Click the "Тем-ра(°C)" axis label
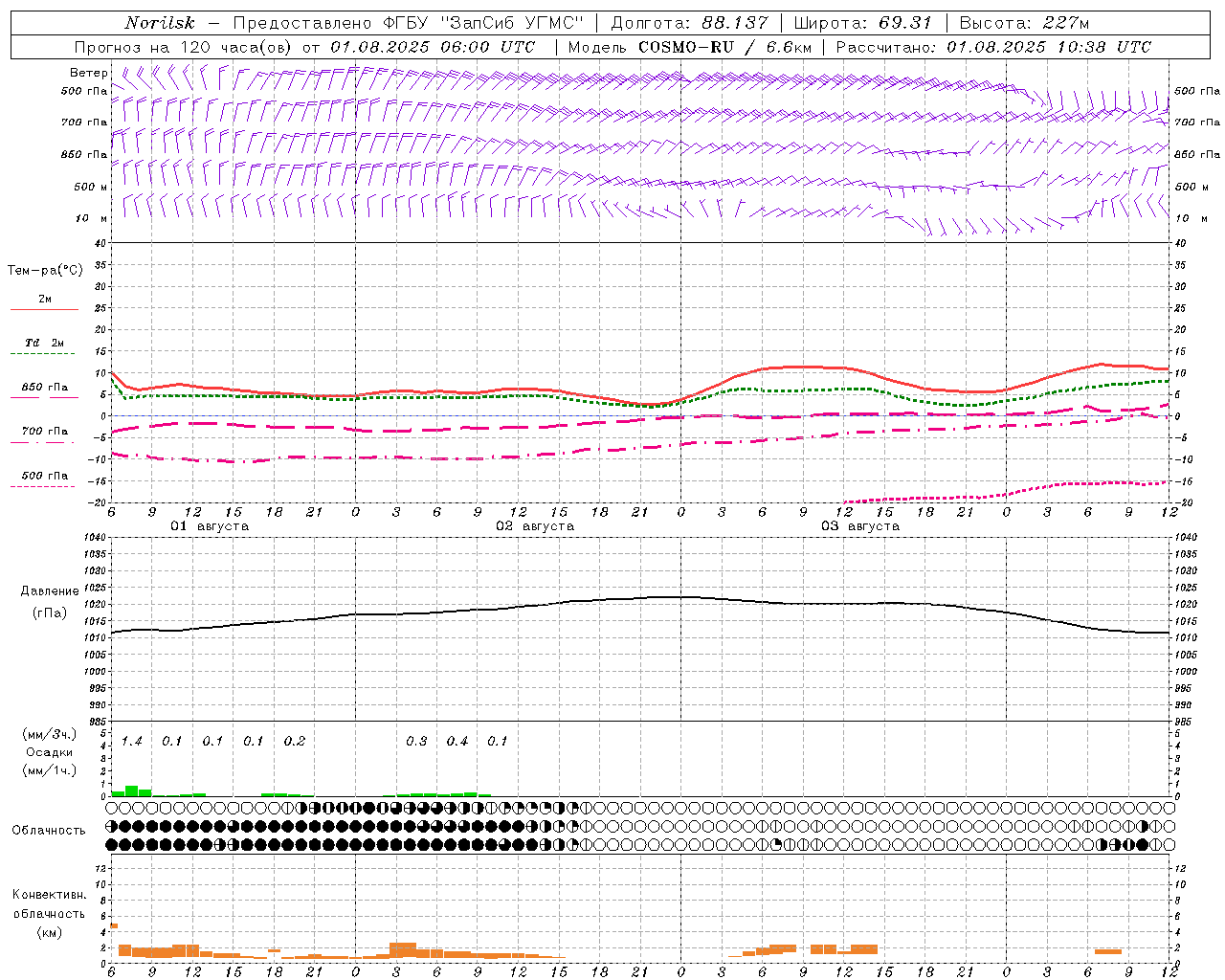The height and width of the screenshot is (980, 1225). point(45,271)
